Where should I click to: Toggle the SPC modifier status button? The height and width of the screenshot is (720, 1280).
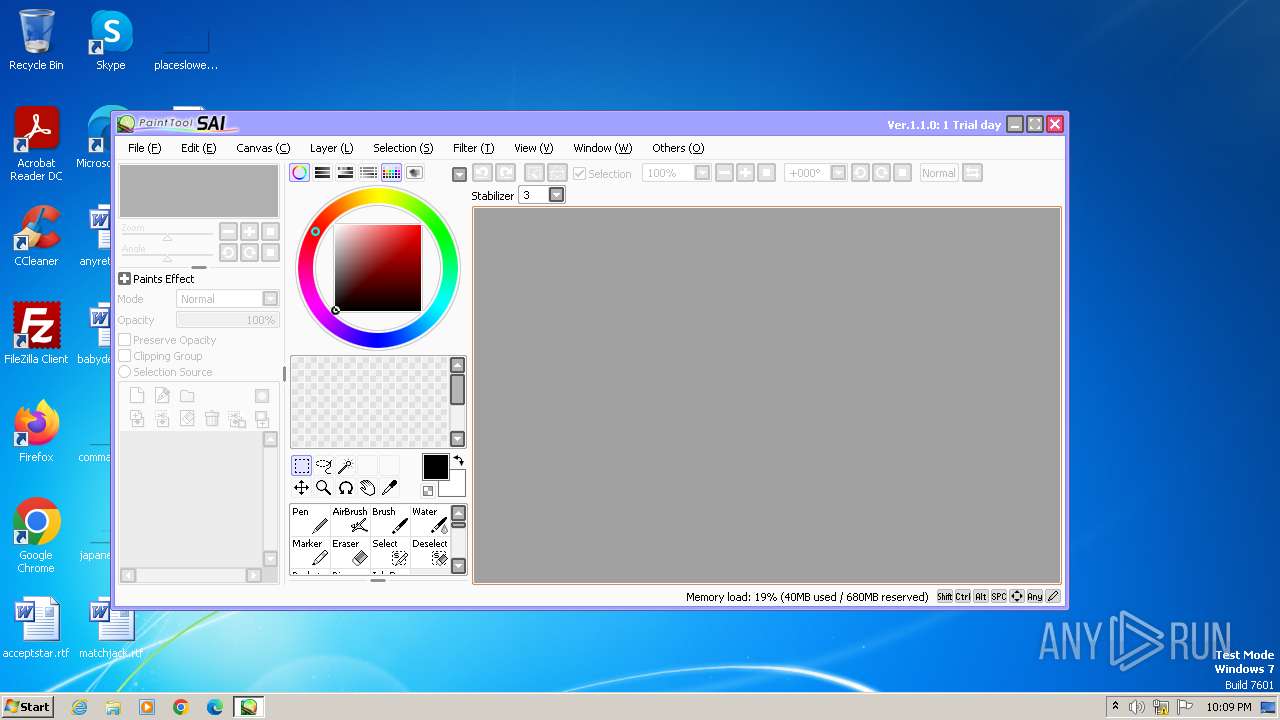click(x=999, y=596)
